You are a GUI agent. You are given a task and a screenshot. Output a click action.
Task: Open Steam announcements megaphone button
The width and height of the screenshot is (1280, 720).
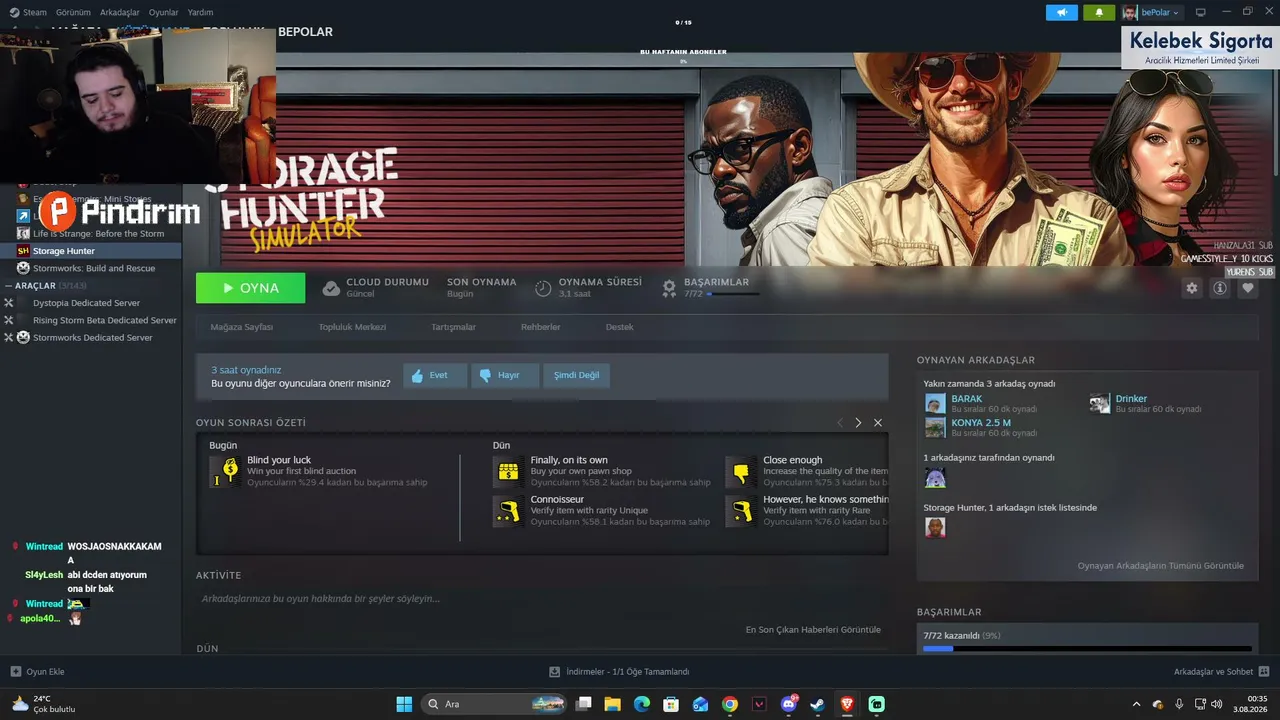(x=1062, y=12)
